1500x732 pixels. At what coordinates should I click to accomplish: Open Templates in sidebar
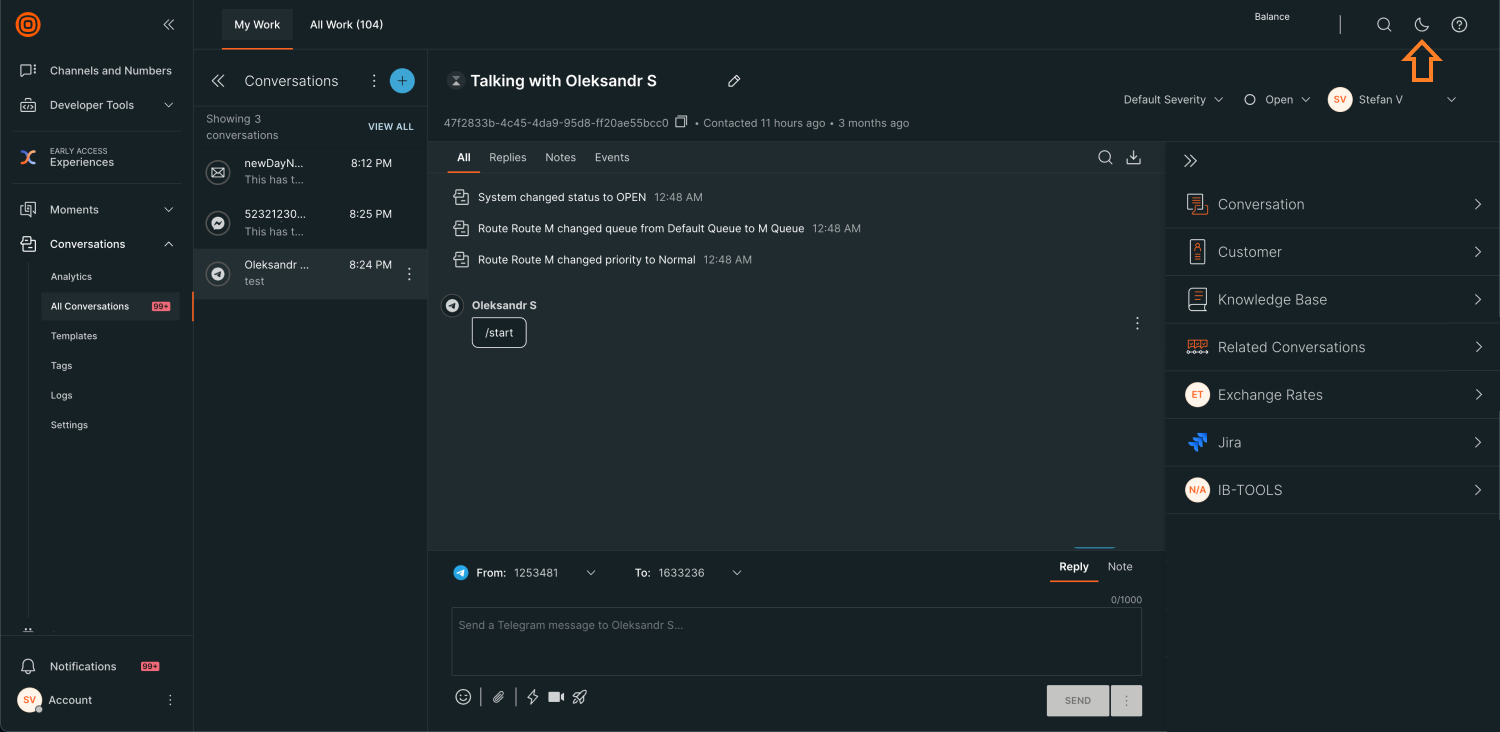(x=74, y=336)
